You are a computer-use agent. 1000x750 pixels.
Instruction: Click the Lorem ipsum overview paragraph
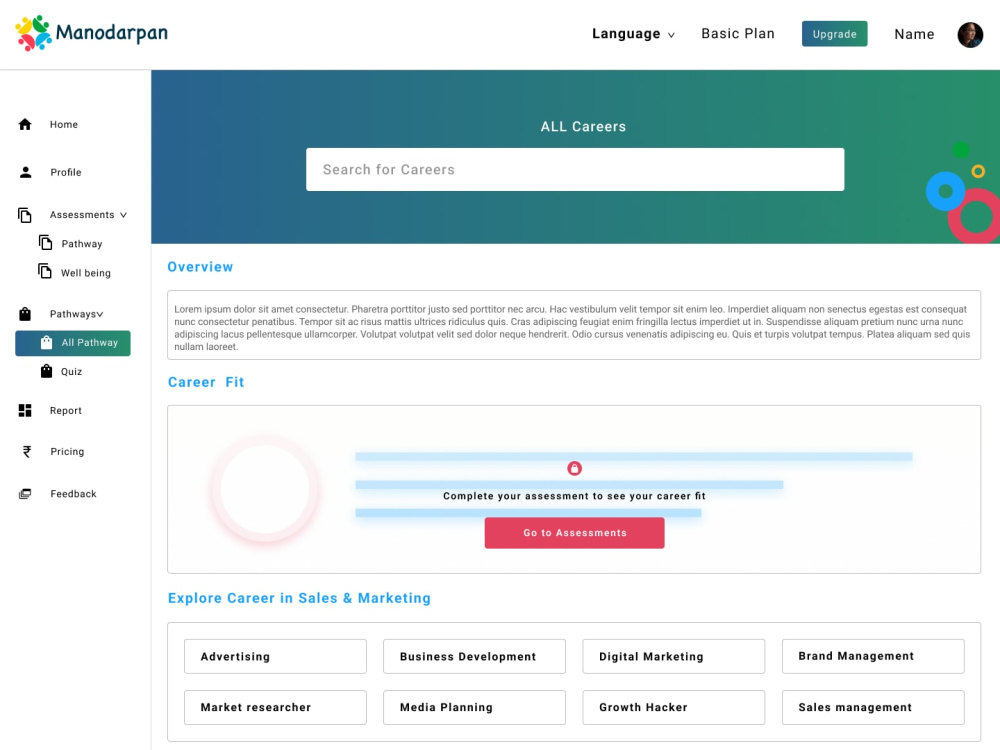[x=573, y=328]
